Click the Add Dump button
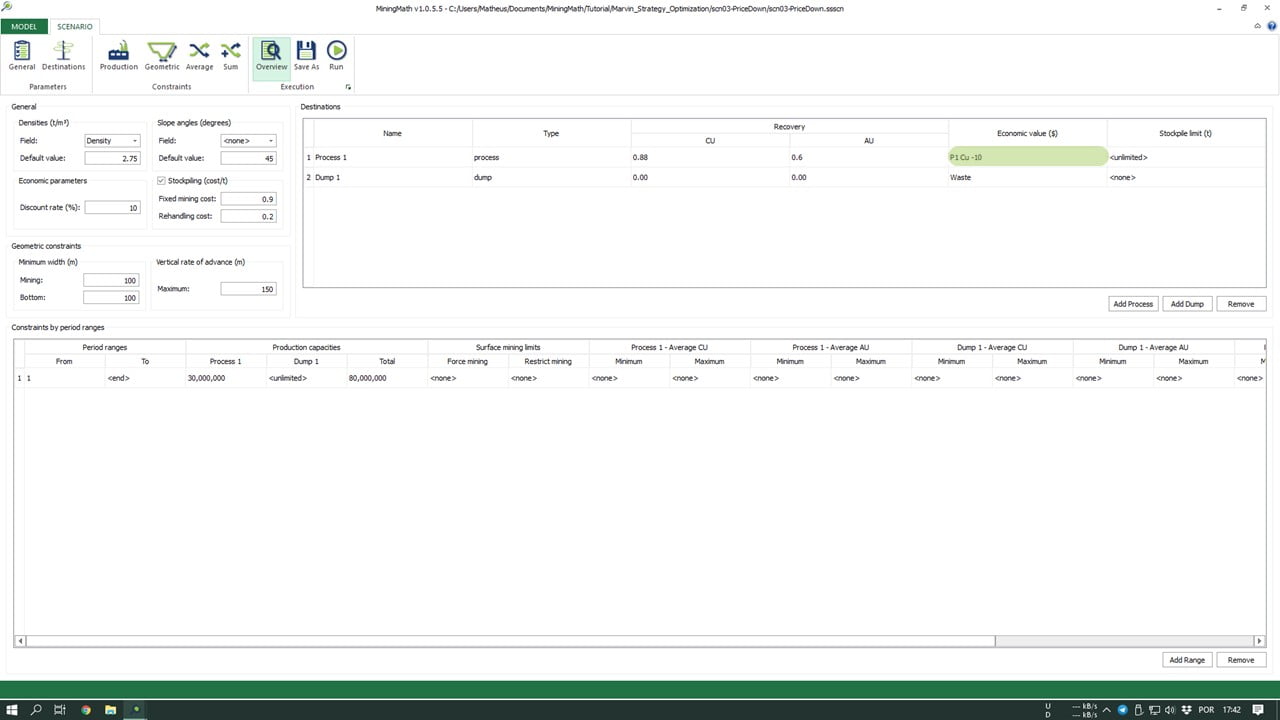This screenshot has width=1280, height=720. tap(1187, 303)
